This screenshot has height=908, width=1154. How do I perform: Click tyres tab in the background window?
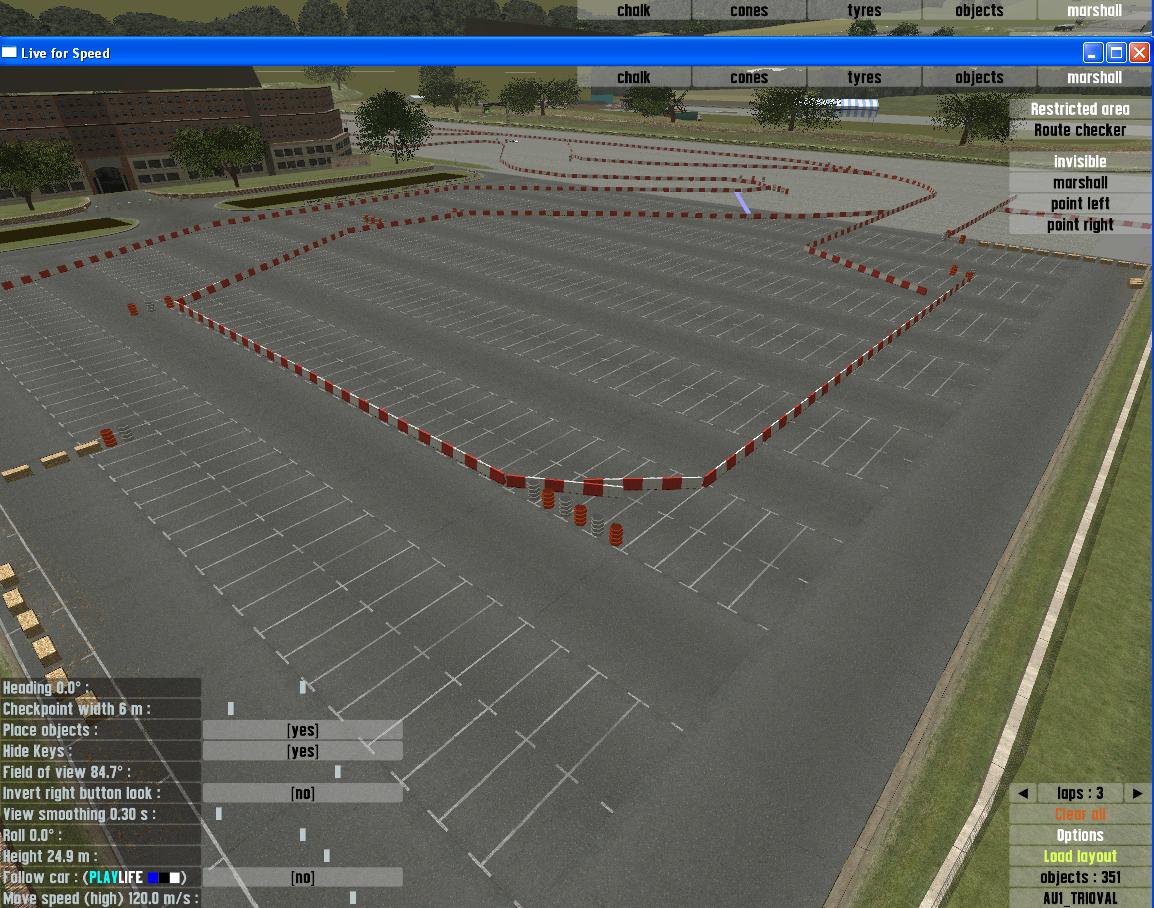[864, 10]
